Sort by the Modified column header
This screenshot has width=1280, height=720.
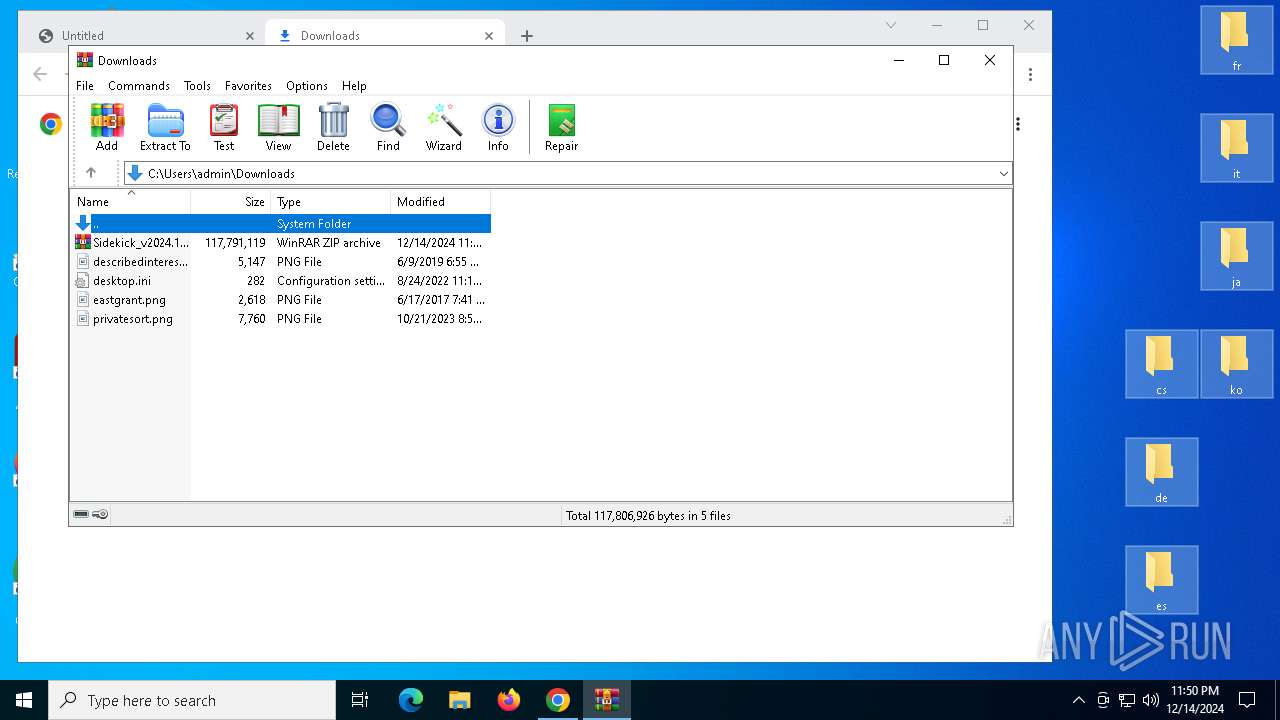pos(441,201)
